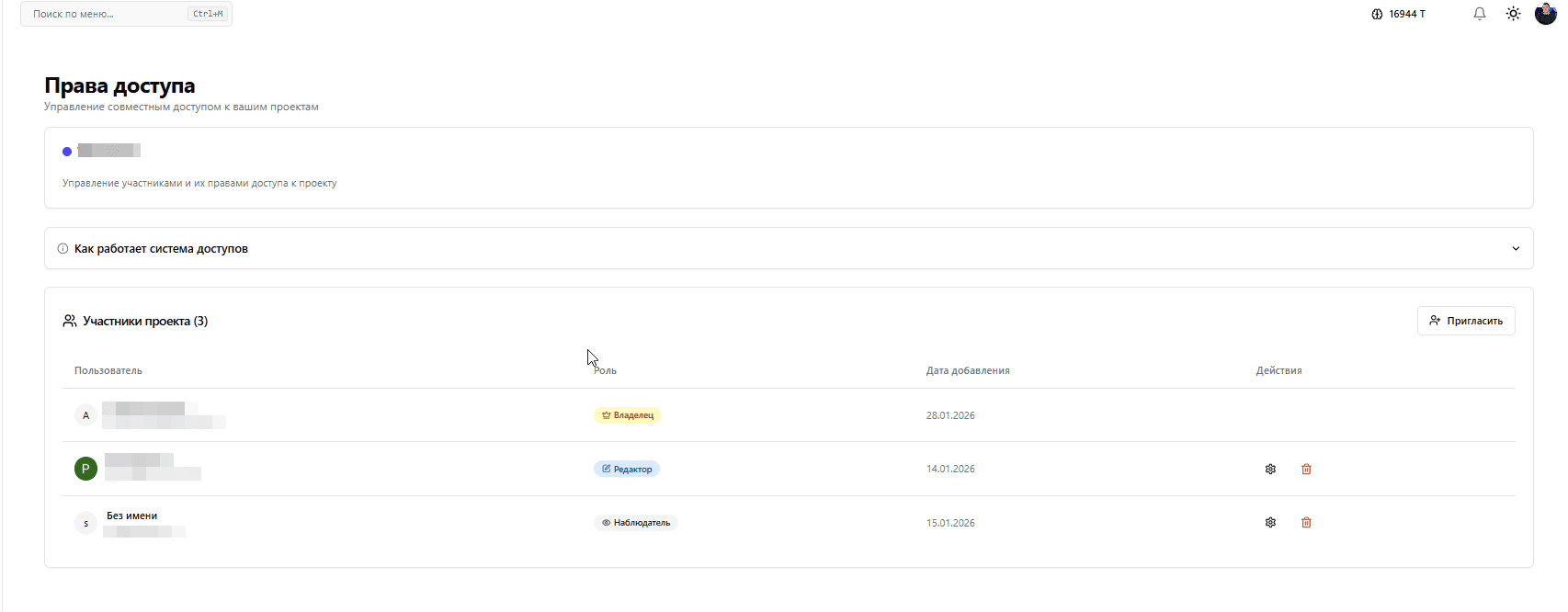Click the Пользователь column header
The height and width of the screenshot is (612, 1568).
(108, 370)
